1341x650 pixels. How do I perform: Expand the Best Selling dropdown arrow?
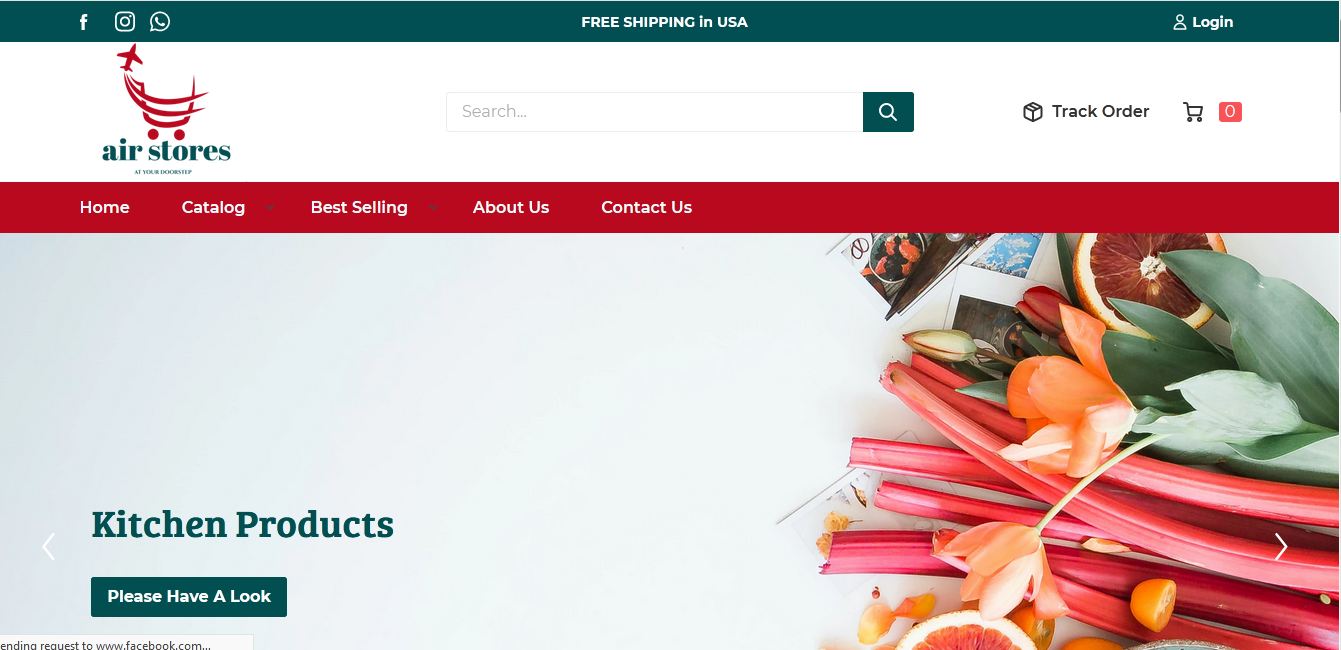[x=432, y=208]
